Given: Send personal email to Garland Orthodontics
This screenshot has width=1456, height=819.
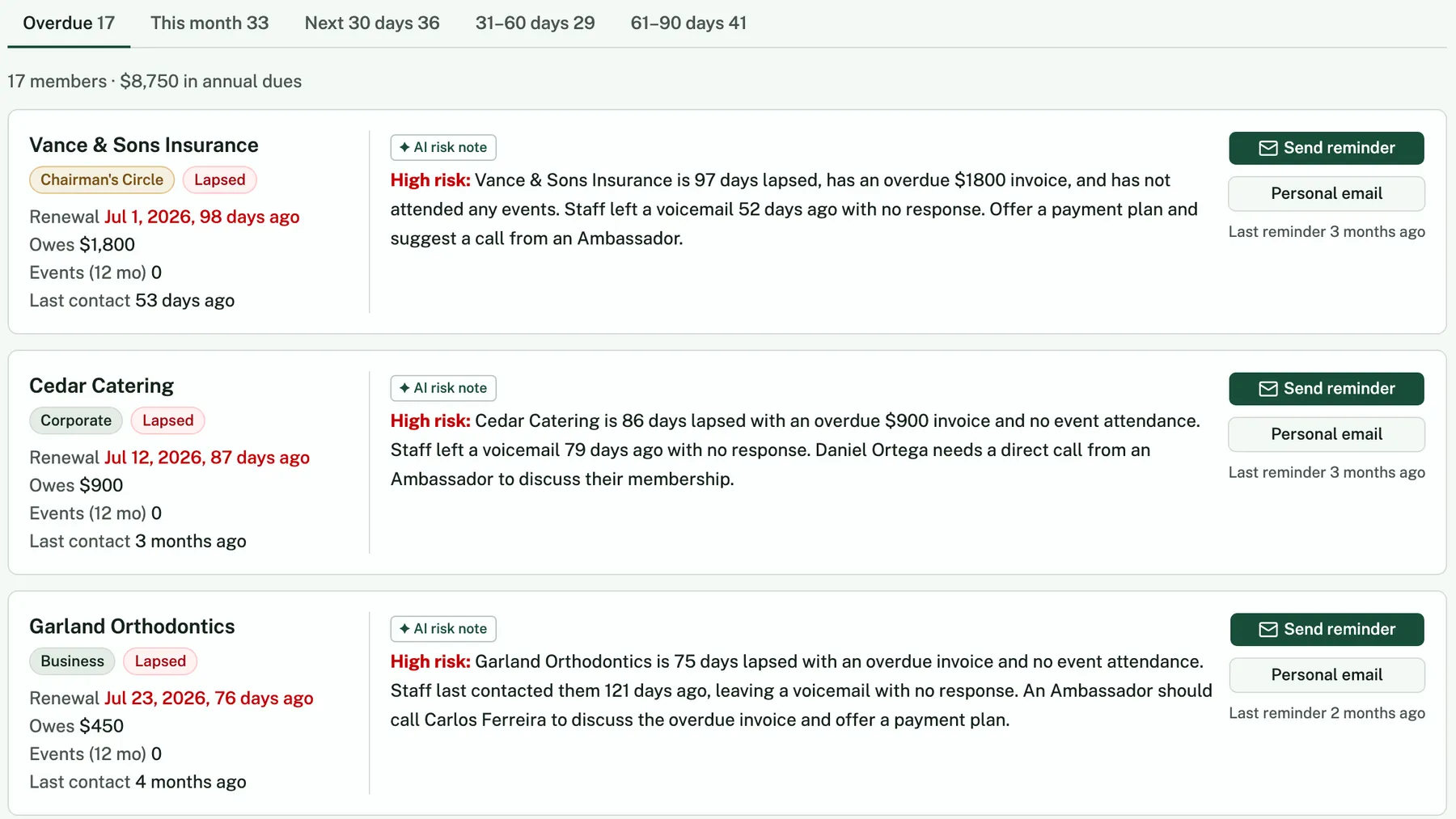Looking at the screenshot, I should [1327, 675].
